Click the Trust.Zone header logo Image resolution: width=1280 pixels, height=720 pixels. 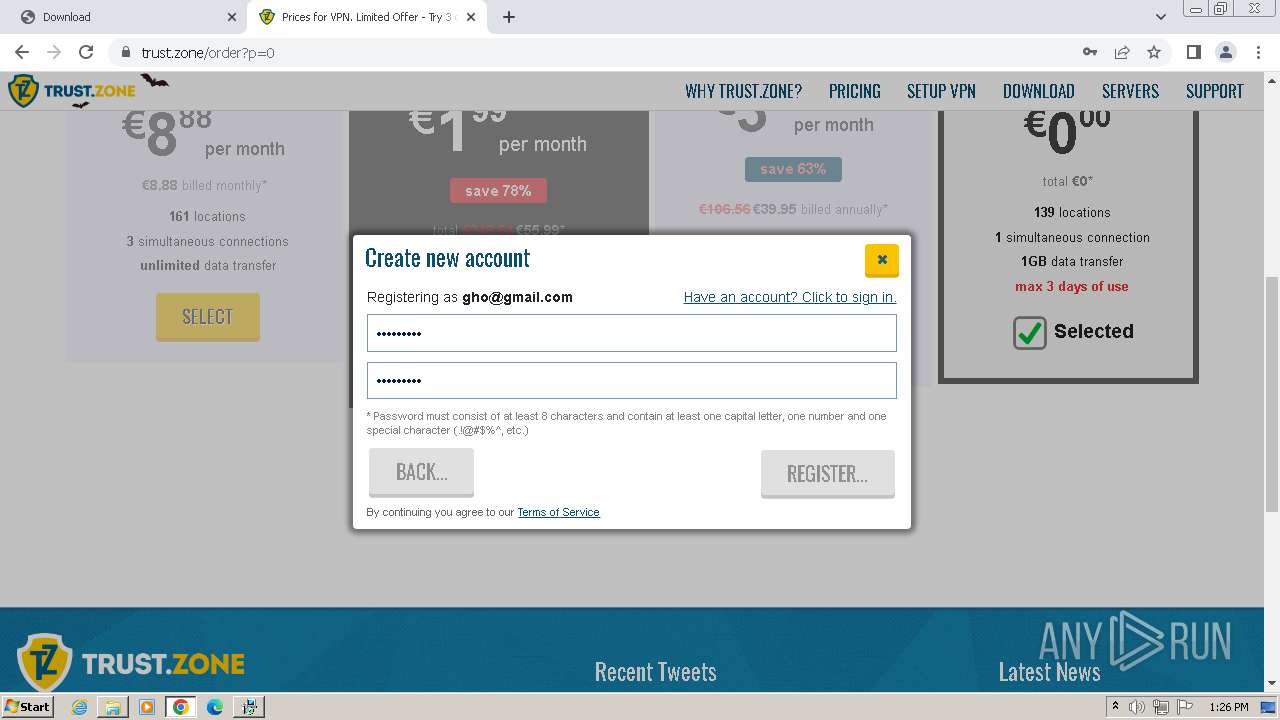tap(72, 90)
